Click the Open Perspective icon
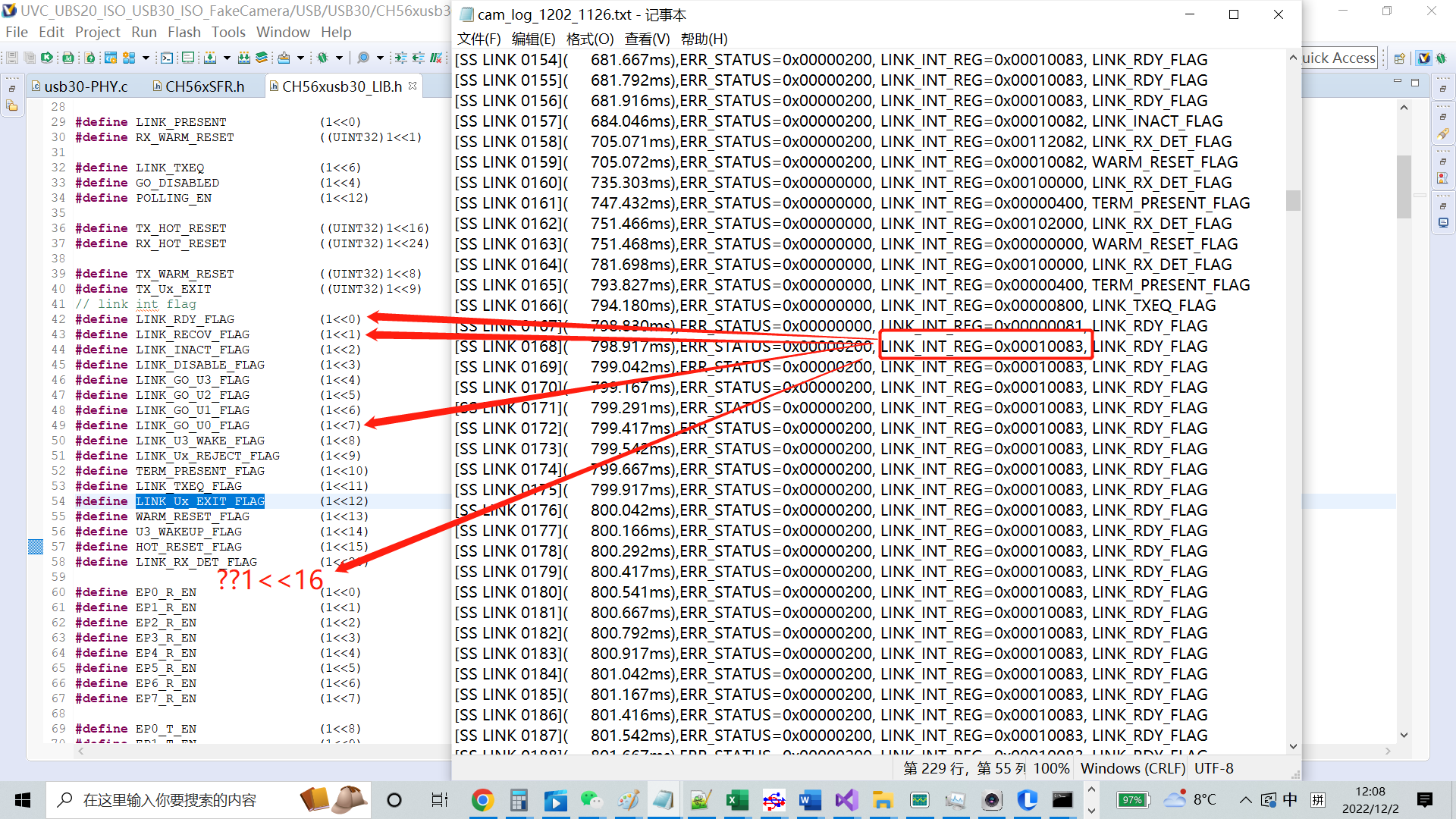This screenshot has height=819, width=1456. (1400, 58)
